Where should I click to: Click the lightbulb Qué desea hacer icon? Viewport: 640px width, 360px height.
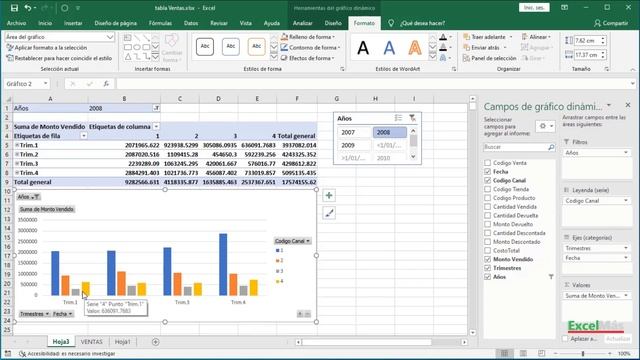(x=391, y=23)
